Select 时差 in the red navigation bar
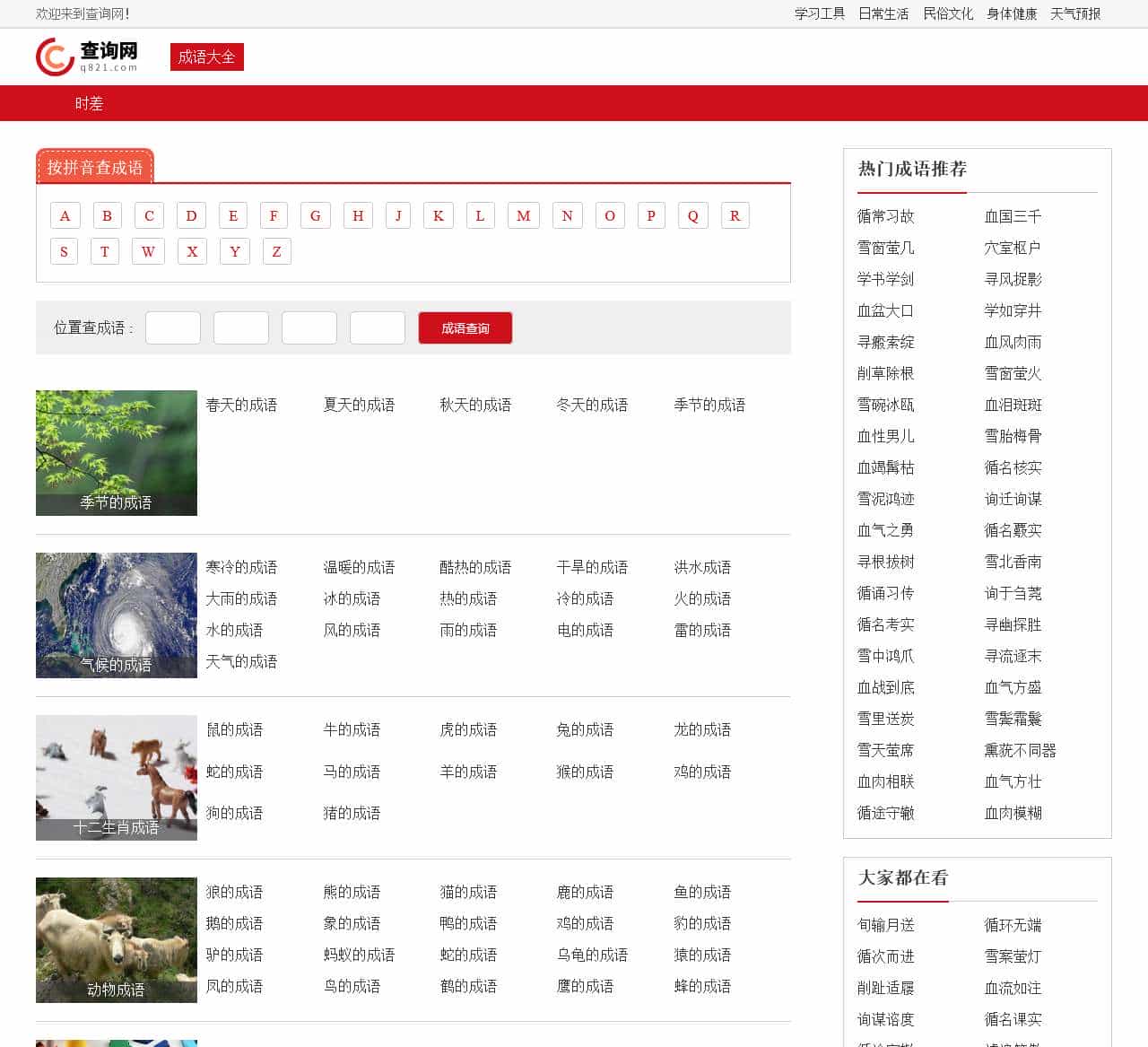 tap(89, 103)
